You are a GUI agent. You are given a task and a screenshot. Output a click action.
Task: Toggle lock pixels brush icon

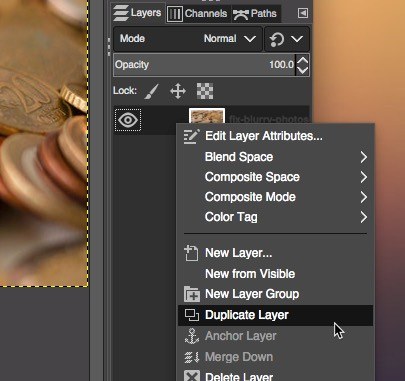(152, 91)
